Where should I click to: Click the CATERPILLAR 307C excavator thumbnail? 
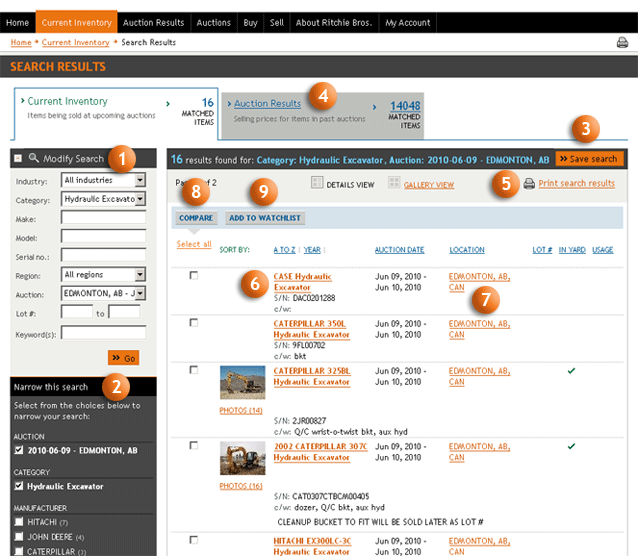click(243, 458)
